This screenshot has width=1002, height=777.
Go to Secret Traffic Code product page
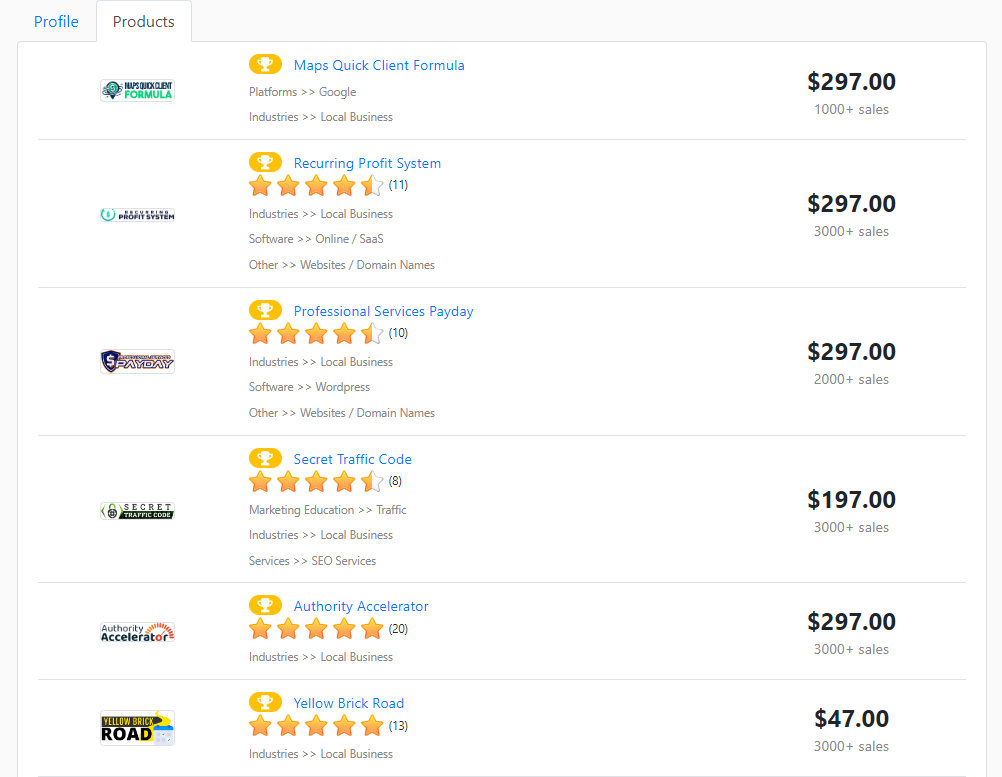(x=352, y=459)
